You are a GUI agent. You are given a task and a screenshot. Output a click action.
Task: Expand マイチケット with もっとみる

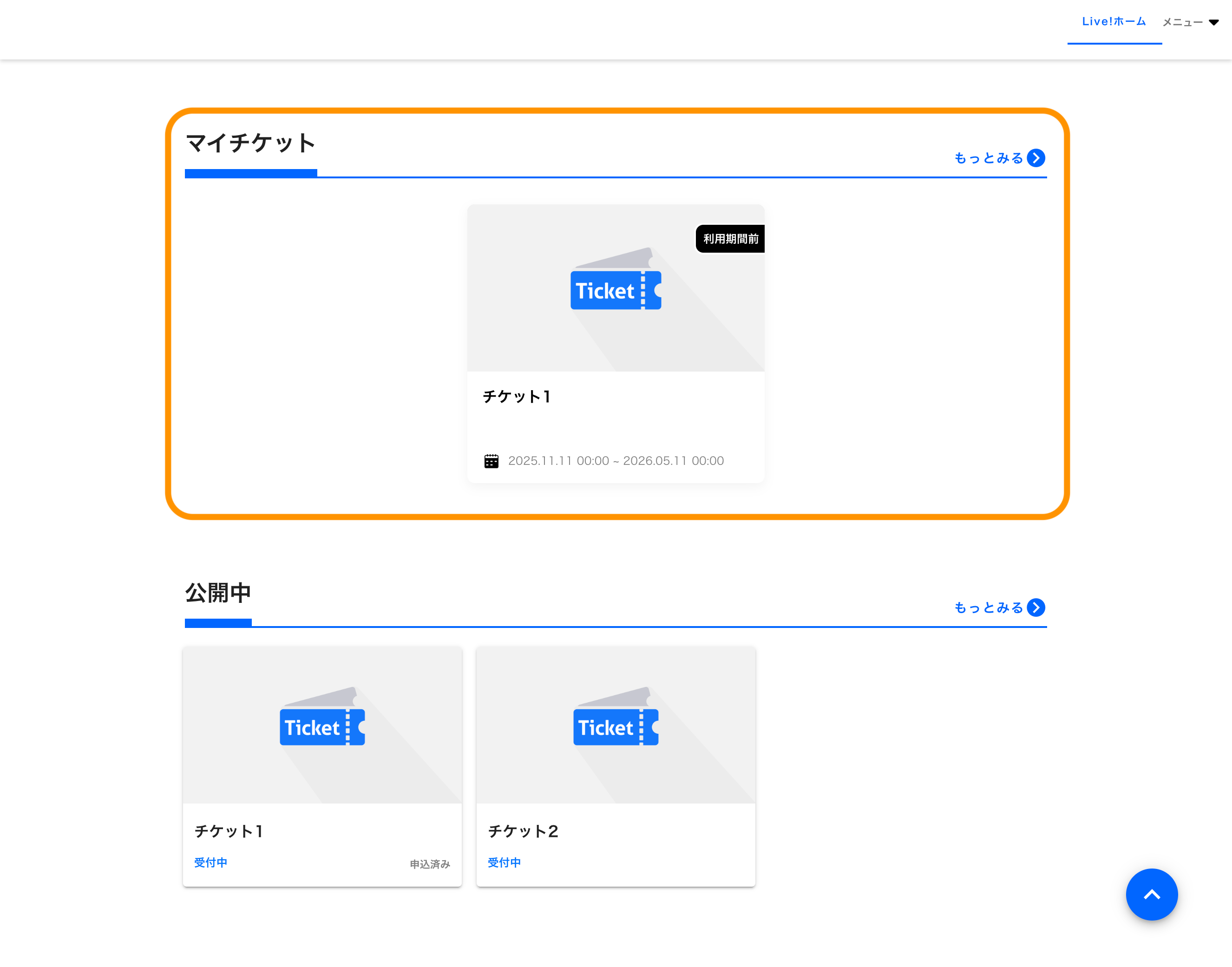[x=989, y=158]
